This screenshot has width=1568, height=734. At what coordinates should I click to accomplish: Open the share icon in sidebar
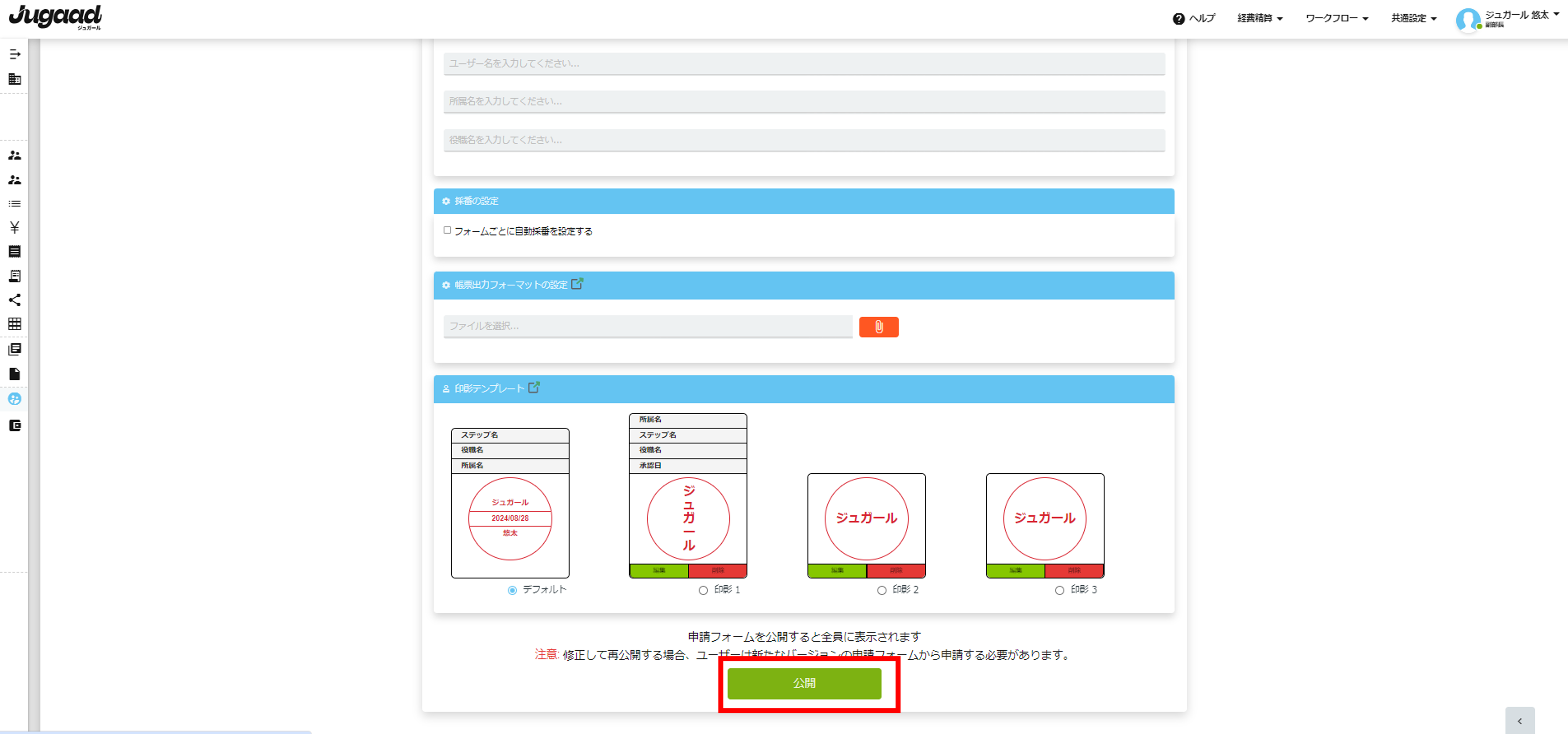point(15,300)
